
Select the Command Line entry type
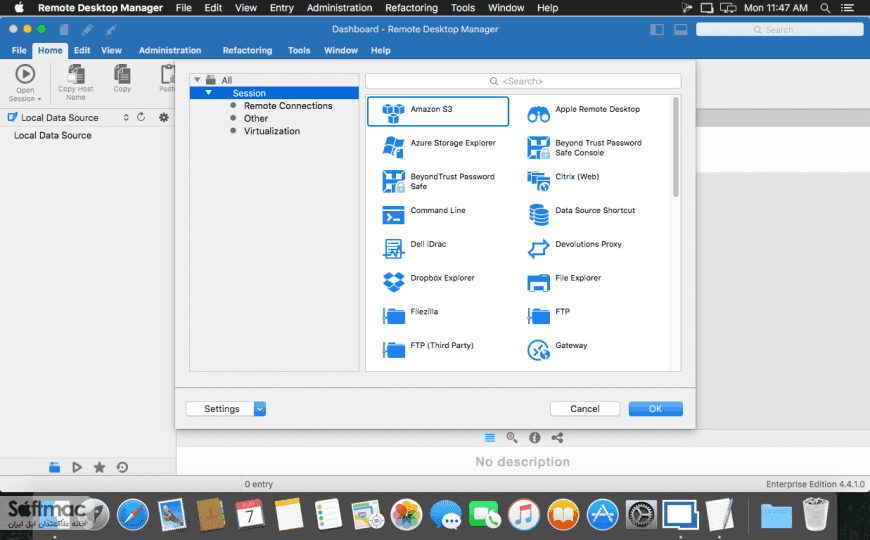point(424,214)
